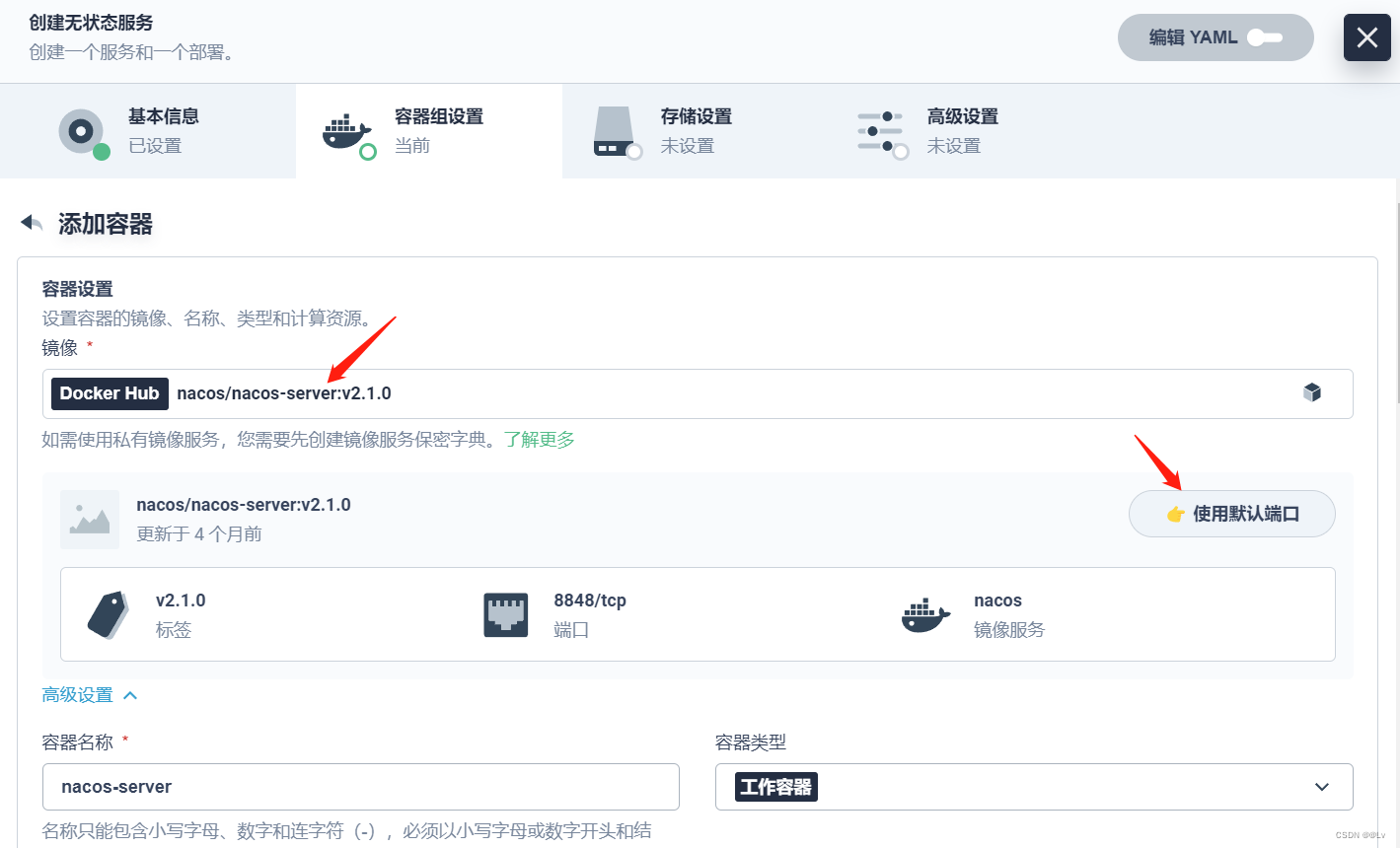This screenshot has width=1400, height=848.
Task: Click the nacos 镜像服务 label
Action: pyautogui.click(x=1008, y=614)
